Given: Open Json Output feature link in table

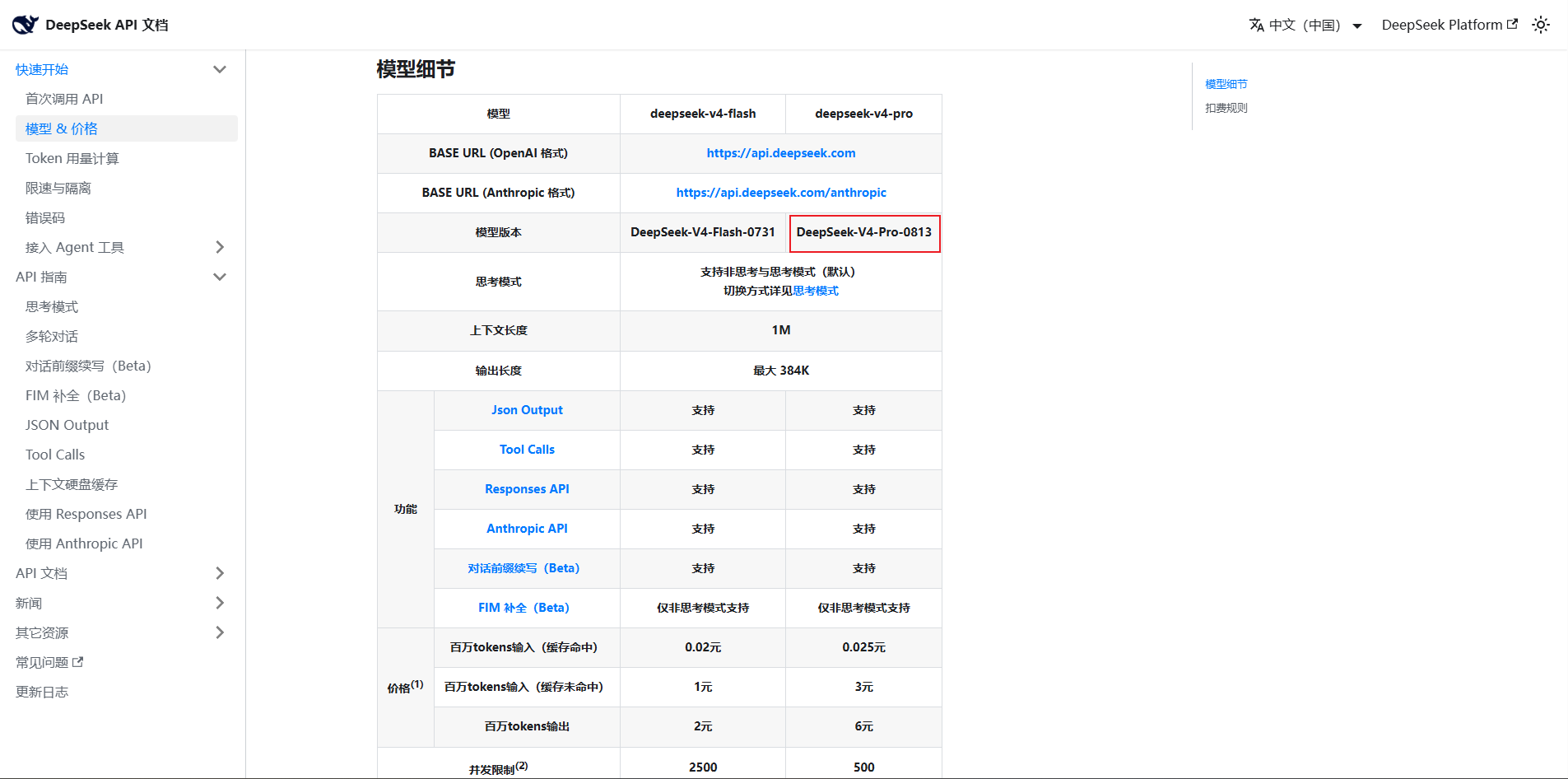Looking at the screenshot, I should (x=527, y=410).
